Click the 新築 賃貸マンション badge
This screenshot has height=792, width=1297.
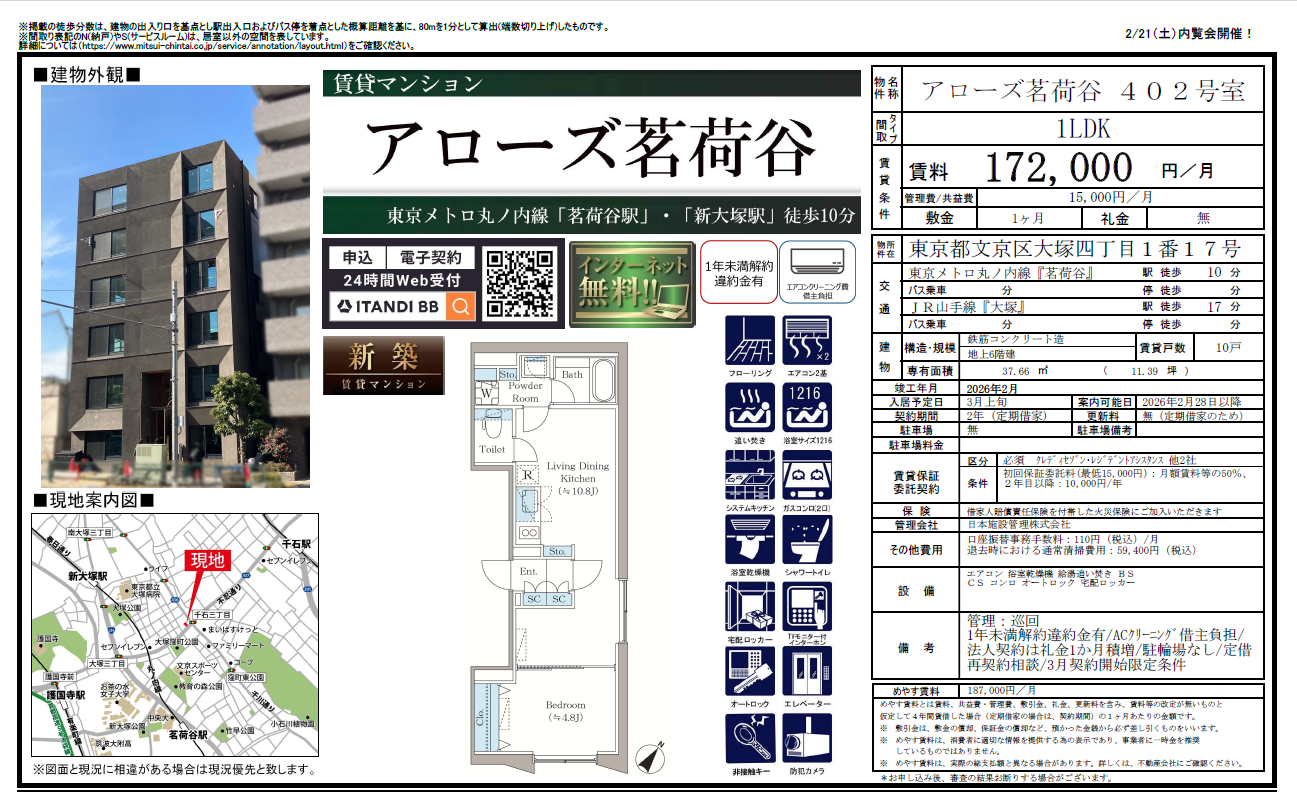pos(383,366)
